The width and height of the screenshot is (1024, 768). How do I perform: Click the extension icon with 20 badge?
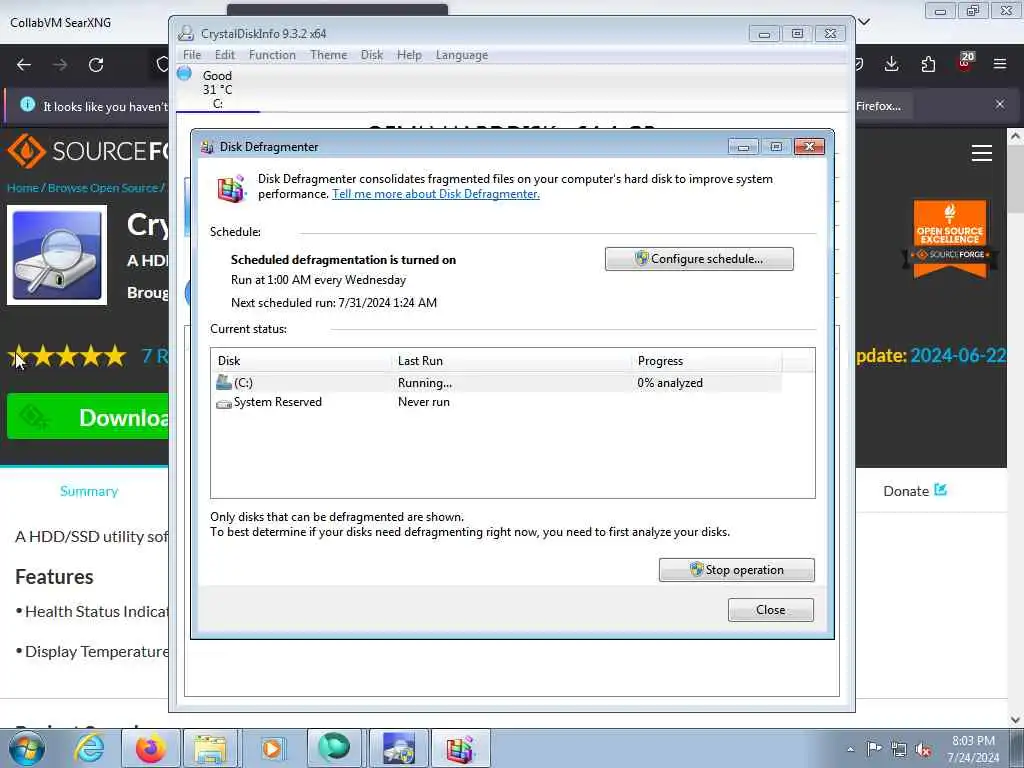[965, 62]
